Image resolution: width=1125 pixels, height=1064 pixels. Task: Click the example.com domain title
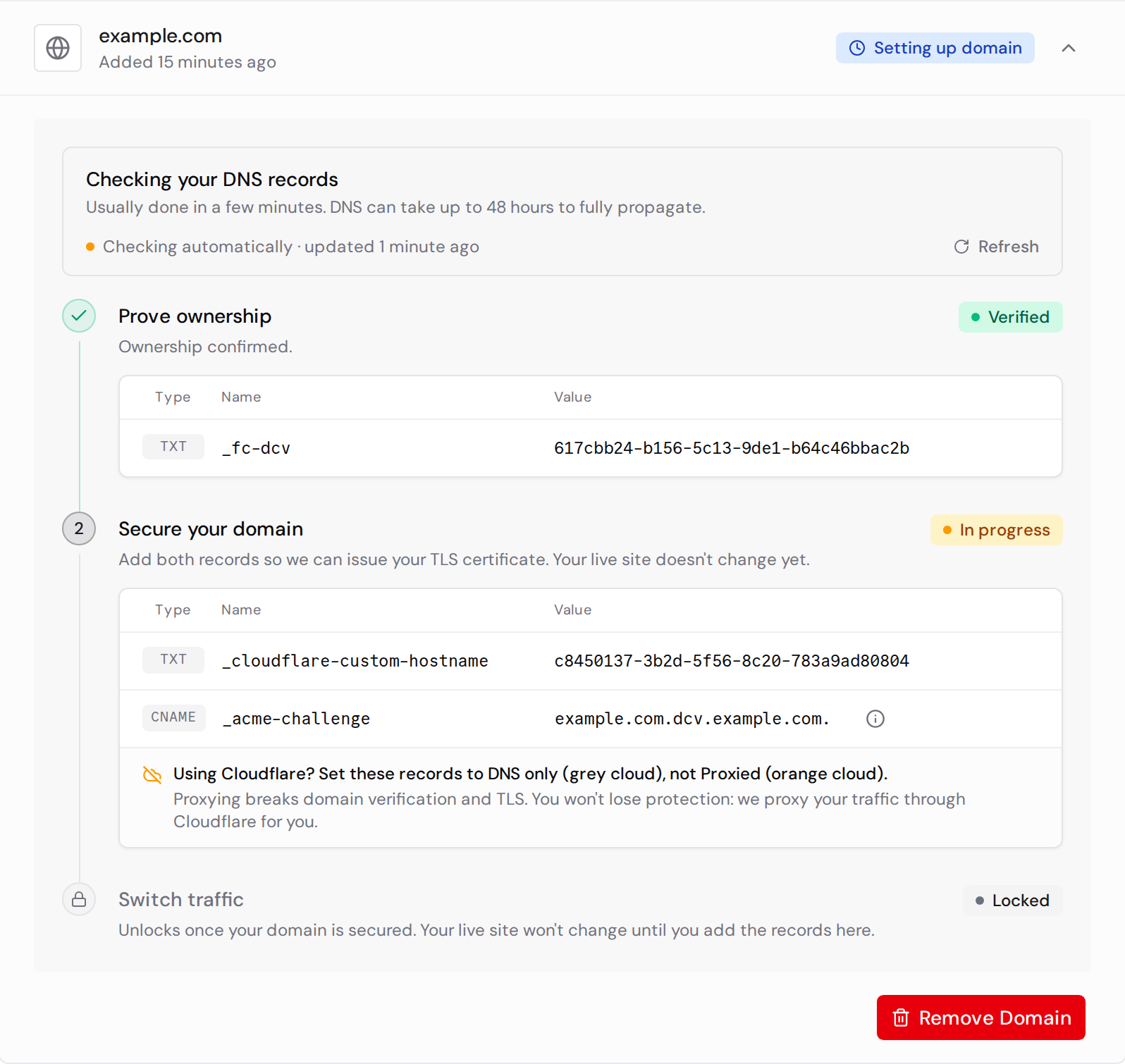point(160,36)
